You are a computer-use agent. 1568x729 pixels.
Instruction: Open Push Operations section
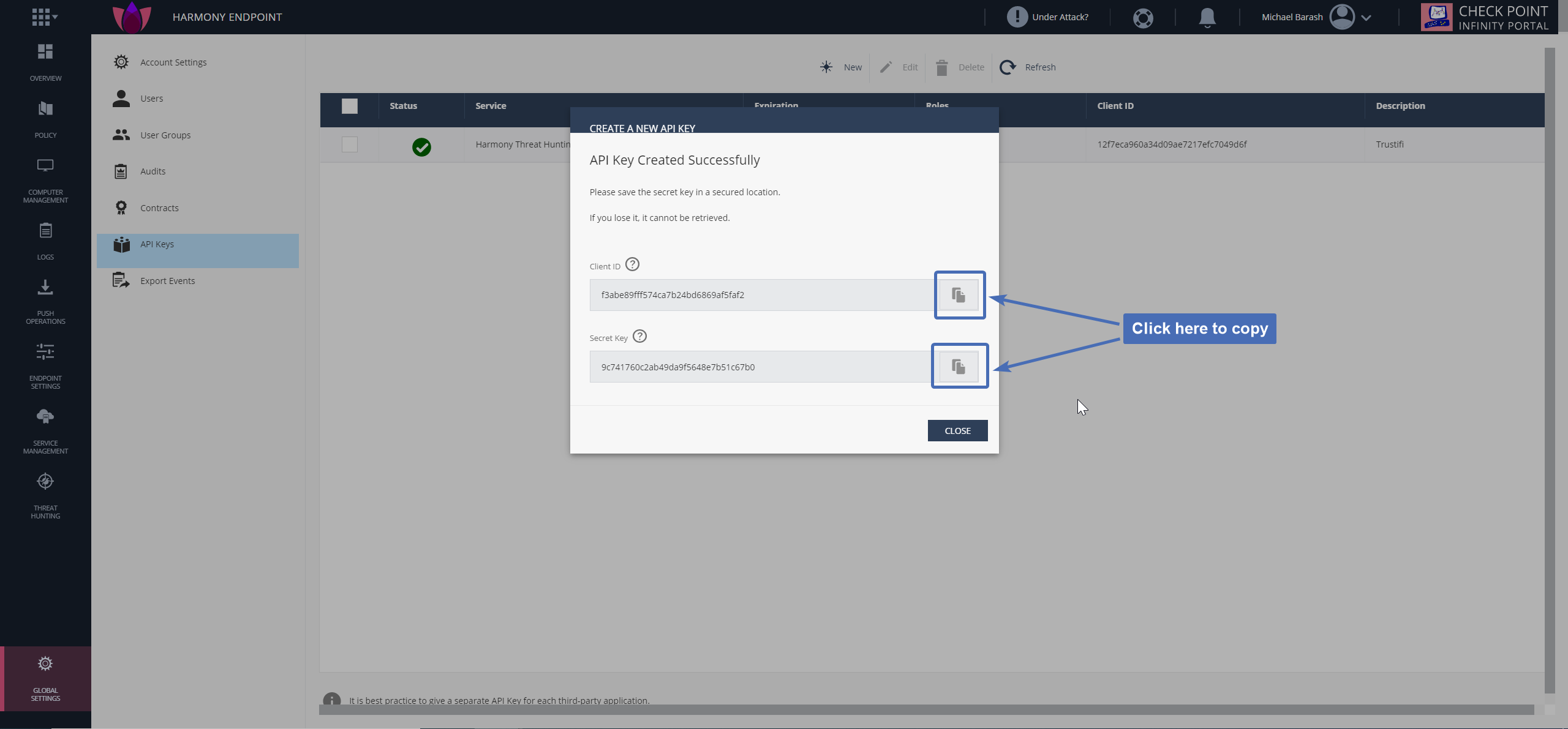coord(45,302)
